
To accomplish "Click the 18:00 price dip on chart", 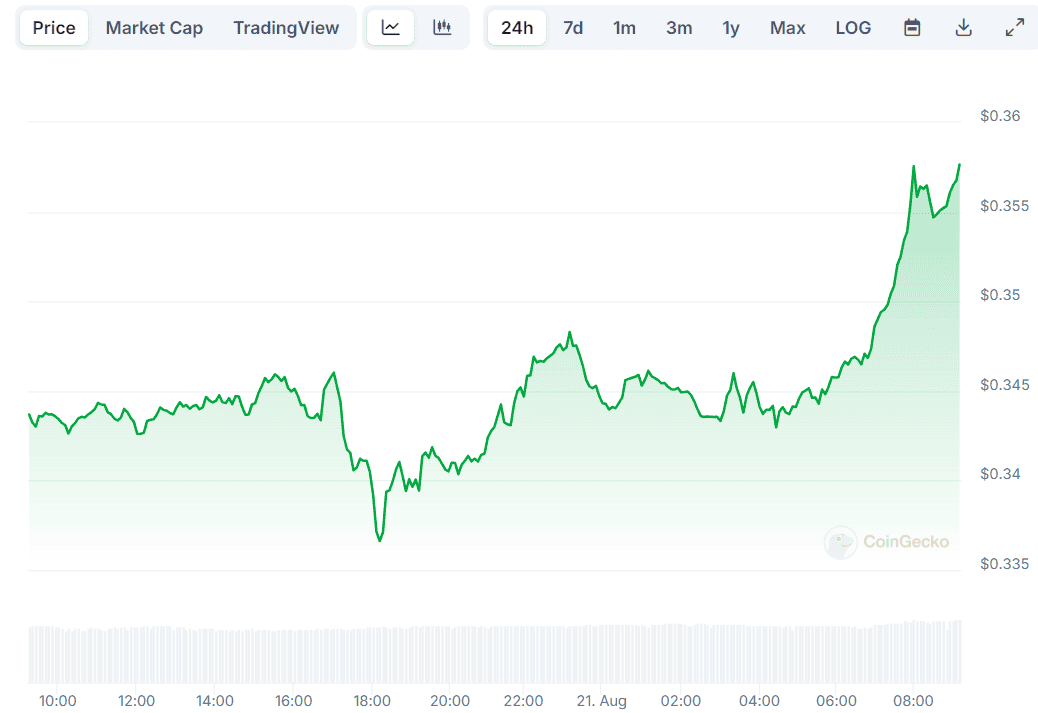I will (380, 540).
